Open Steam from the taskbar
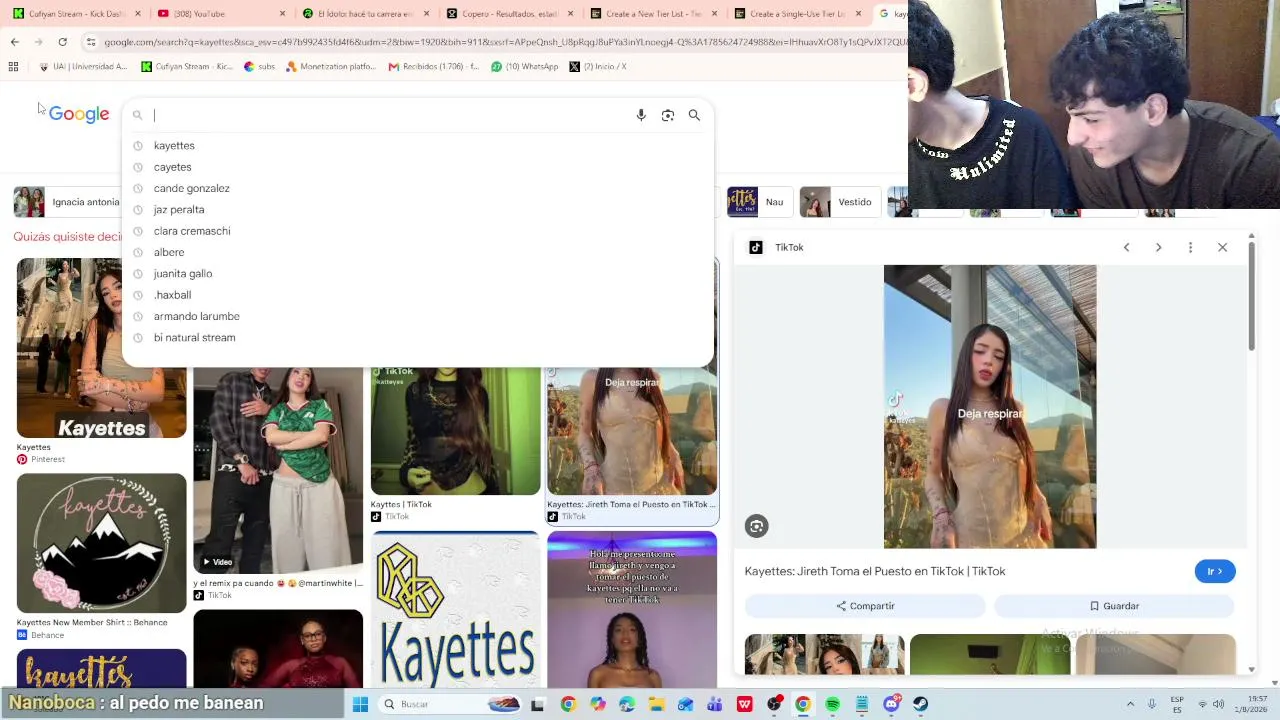Viewport: 1280px width, 720px height. point(920,704)
